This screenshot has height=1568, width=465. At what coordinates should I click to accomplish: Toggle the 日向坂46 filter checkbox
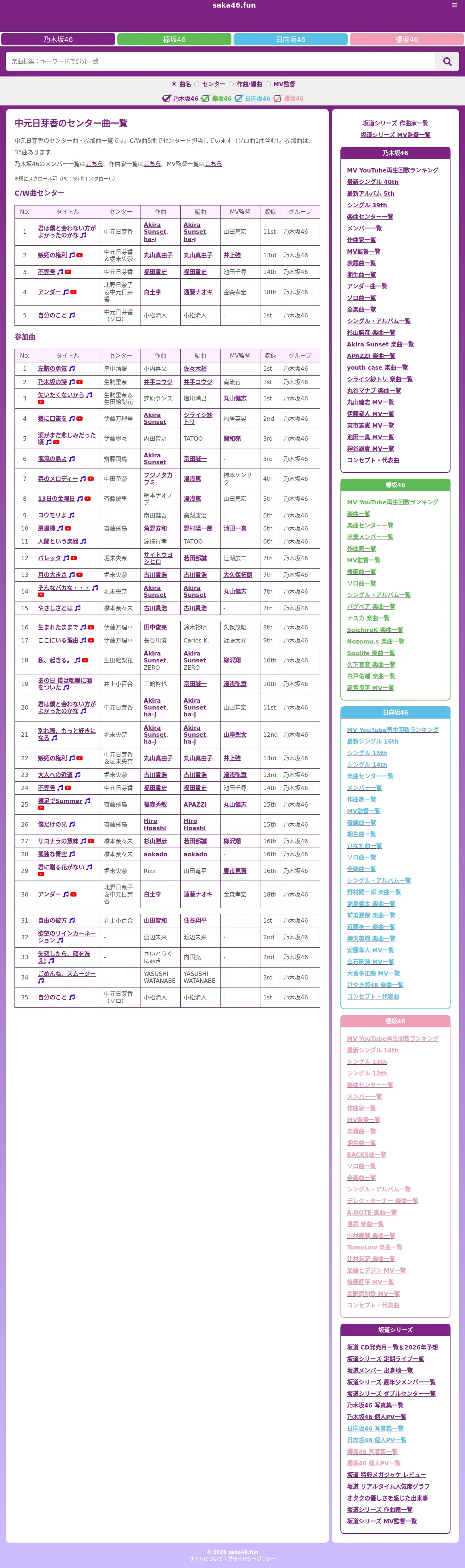(239, 99)
